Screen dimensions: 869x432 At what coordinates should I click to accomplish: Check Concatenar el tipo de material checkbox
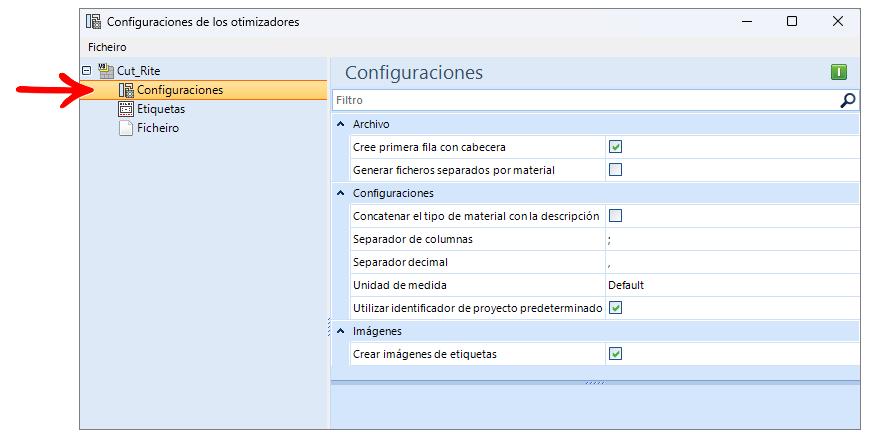[x=615, y=216]
